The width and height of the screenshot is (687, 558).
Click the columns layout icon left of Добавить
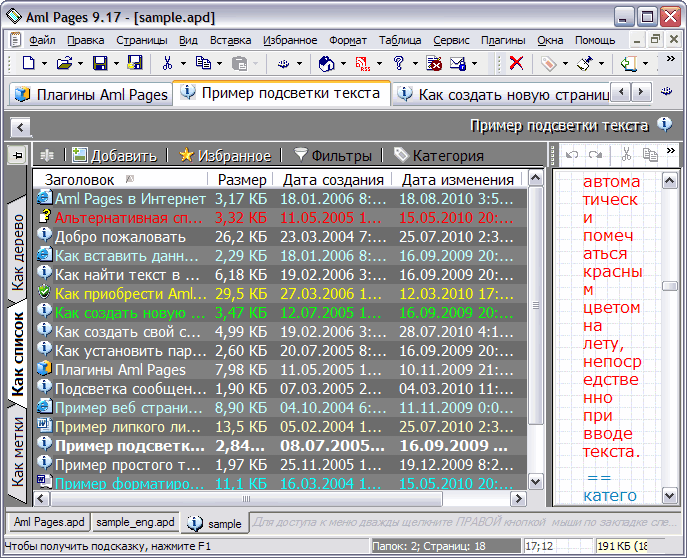point(47,155)
